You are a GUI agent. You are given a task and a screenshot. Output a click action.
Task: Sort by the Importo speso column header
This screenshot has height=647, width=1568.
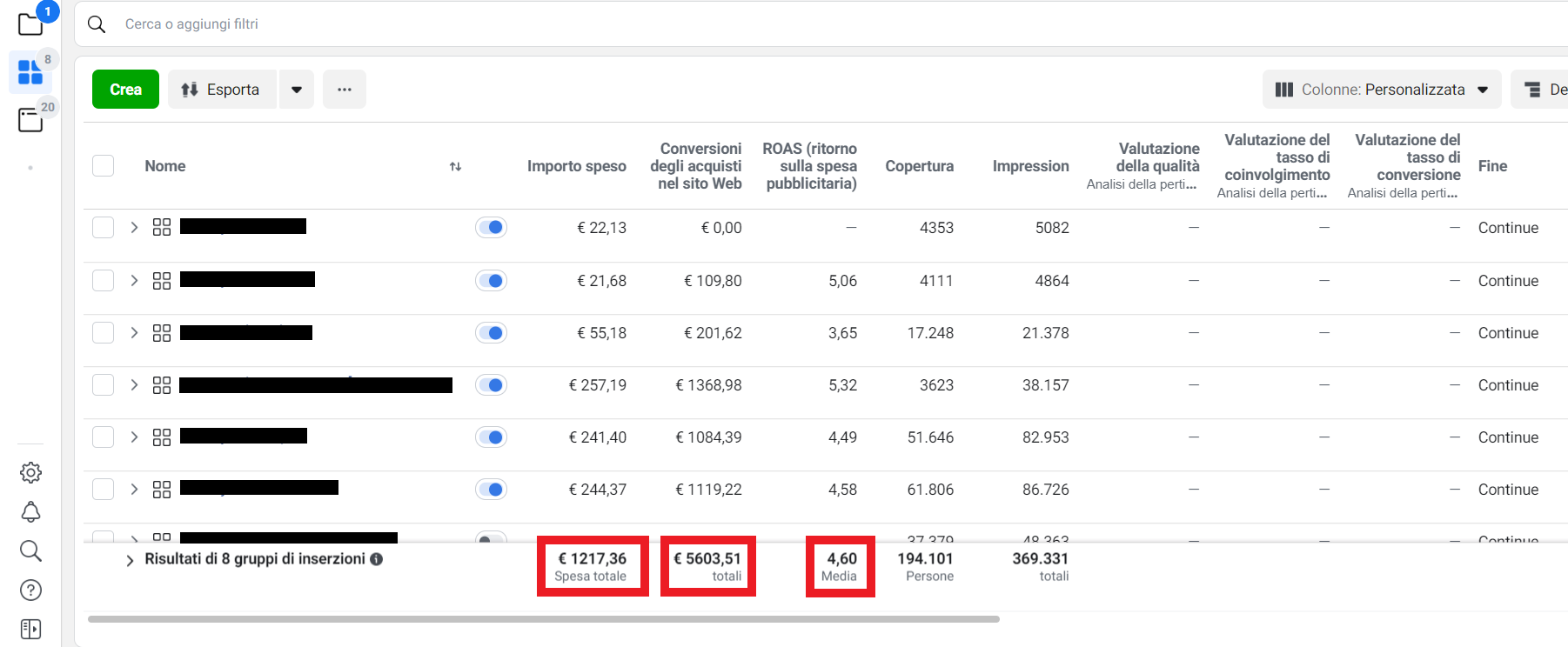(x=576, y=166)
